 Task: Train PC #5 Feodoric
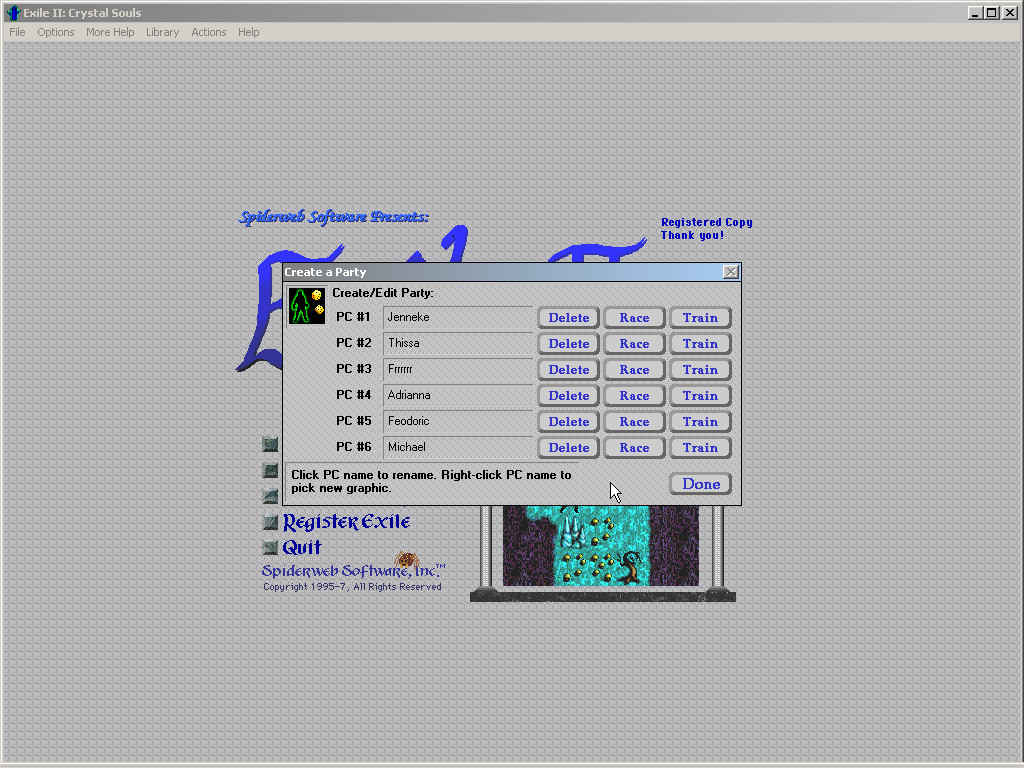click(x=700, y=423)
